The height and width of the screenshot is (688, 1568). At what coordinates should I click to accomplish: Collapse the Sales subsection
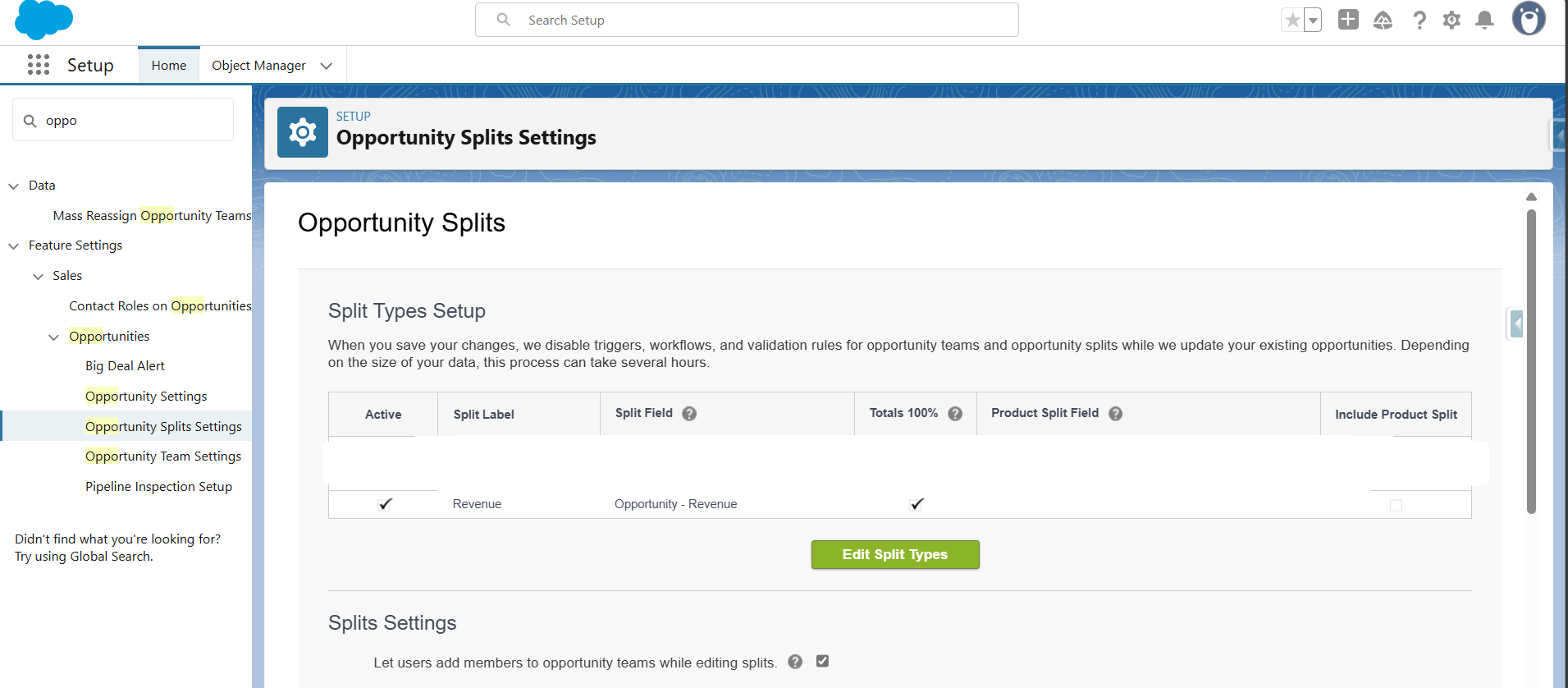38,277
